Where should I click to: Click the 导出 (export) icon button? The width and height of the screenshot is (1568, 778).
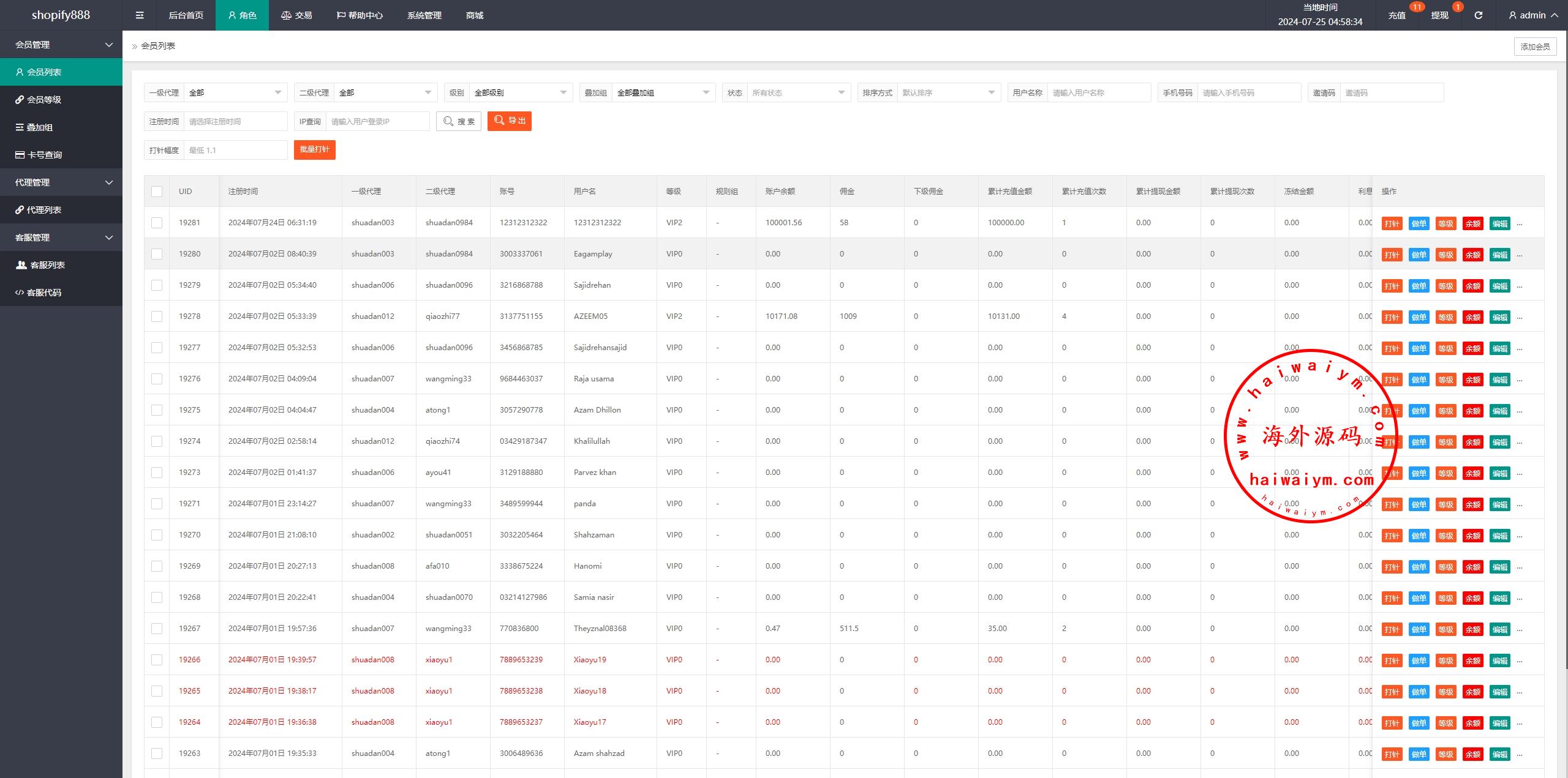tap(510, 121)
